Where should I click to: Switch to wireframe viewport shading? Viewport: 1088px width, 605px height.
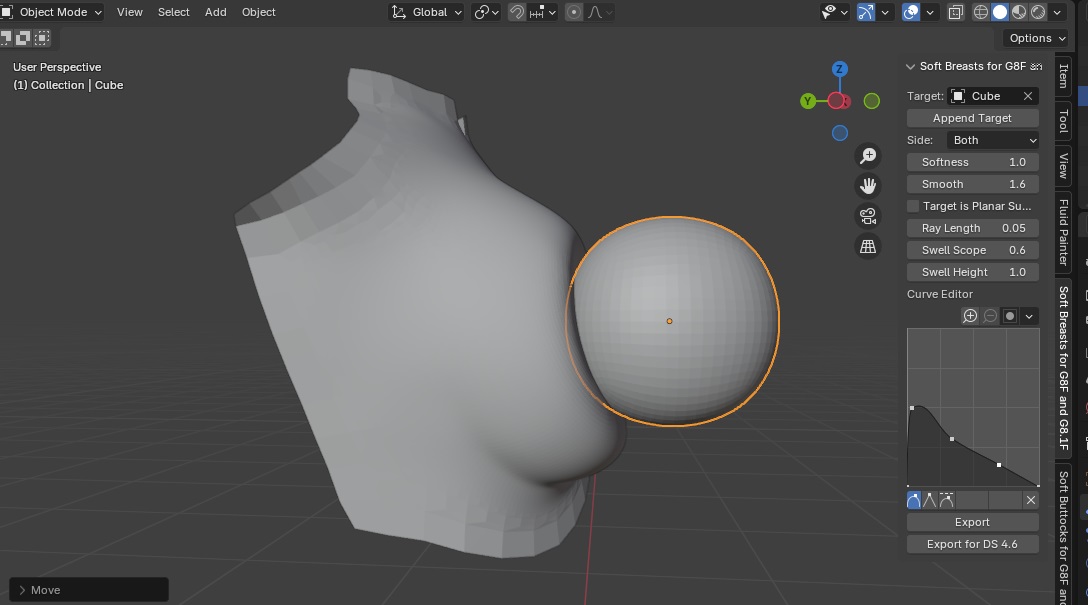(x=980, y=12)
